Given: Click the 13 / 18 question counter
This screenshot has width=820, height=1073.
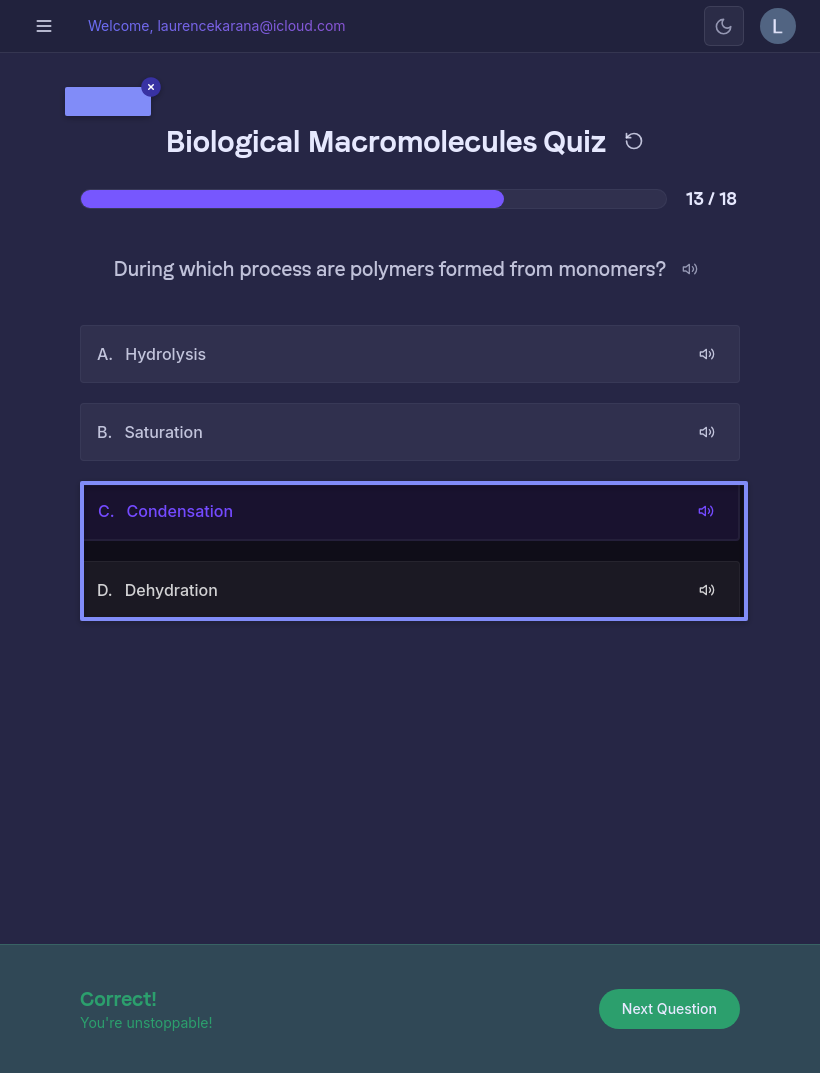Looking at the screenshot, I should pos(711,199).
